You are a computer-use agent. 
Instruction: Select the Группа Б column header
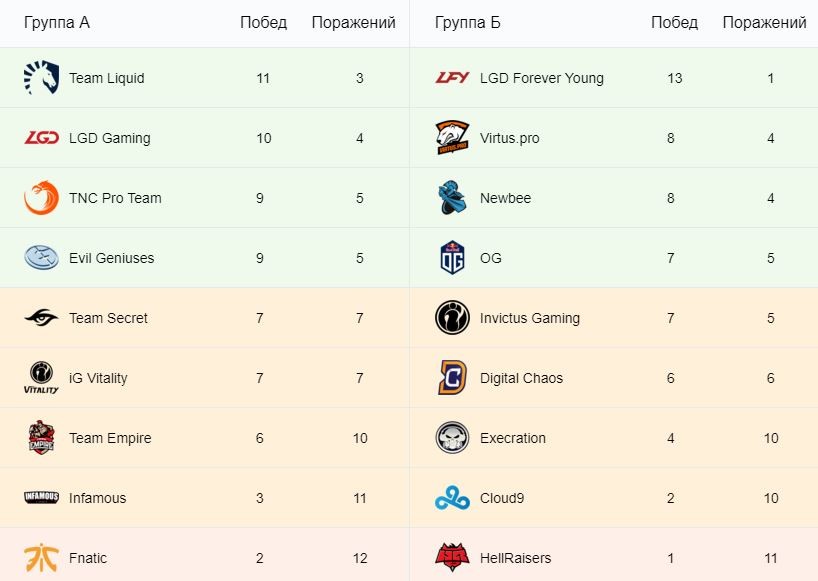click(x=468, y=22)
